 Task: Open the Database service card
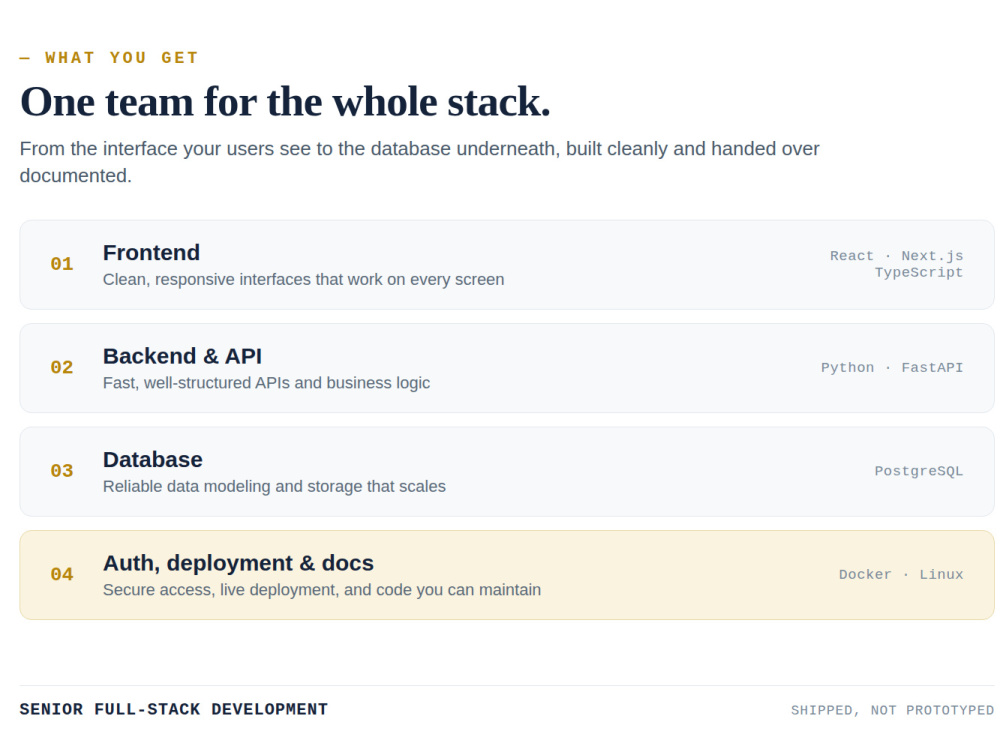507,471
